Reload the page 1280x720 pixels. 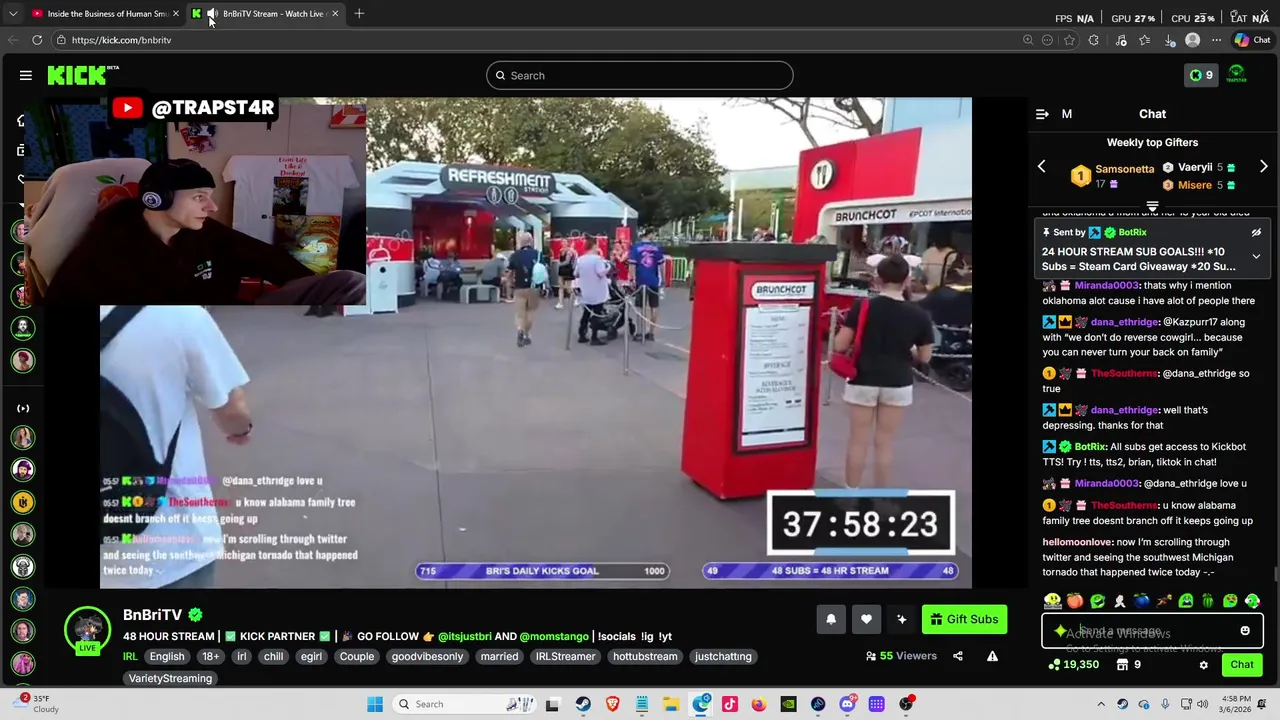37,40
